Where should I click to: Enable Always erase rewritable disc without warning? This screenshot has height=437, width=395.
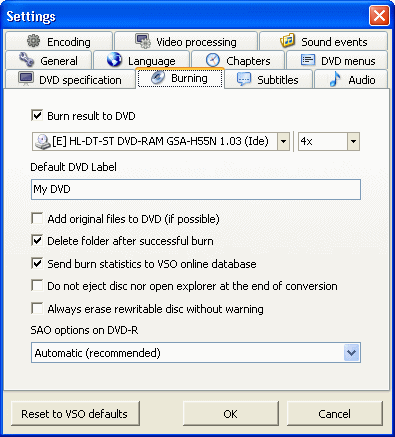pyautogui.click(x=37, y=308)
